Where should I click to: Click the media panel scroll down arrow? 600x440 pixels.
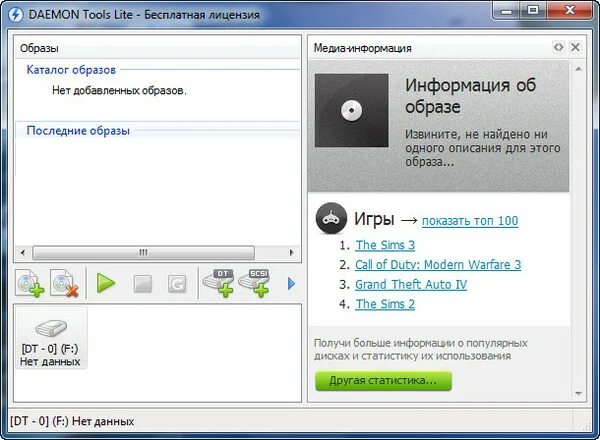click(x=578, y=393)
